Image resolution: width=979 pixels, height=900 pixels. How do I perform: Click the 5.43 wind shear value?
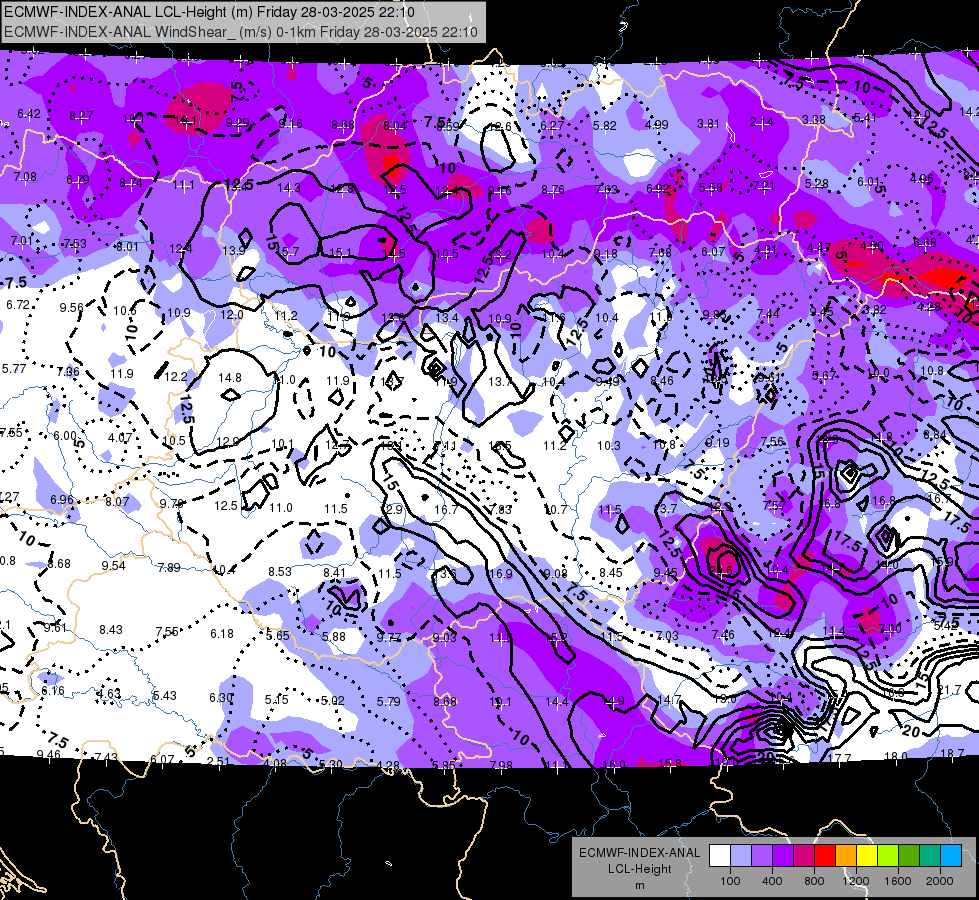(165, 695)
